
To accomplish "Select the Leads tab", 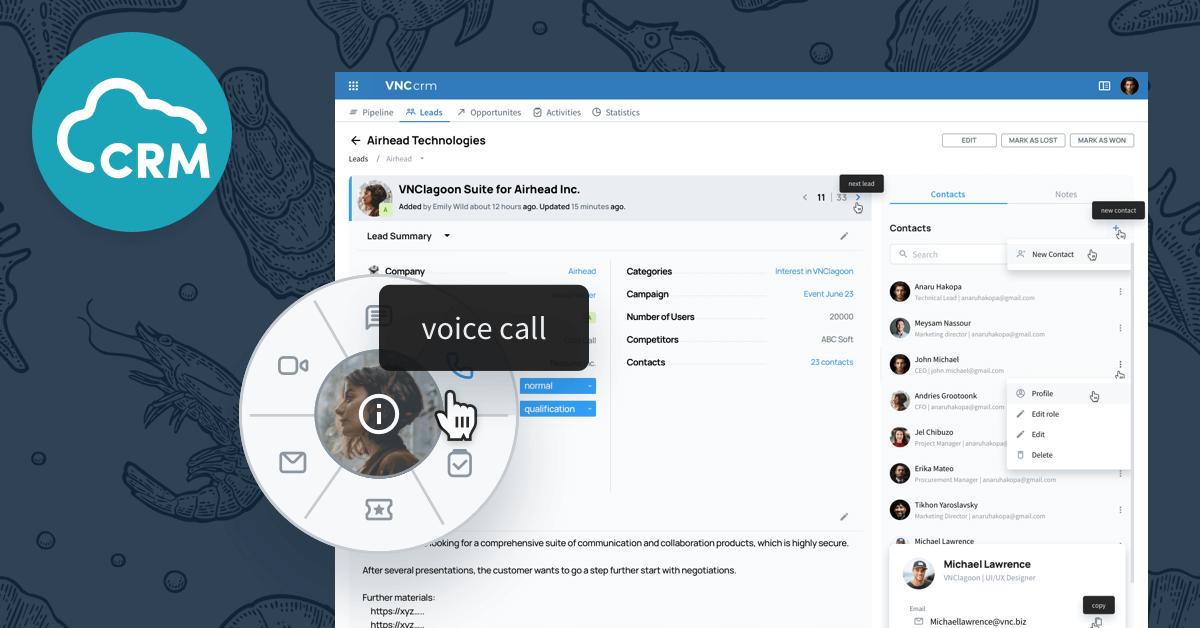I will (x=424, y=112).
